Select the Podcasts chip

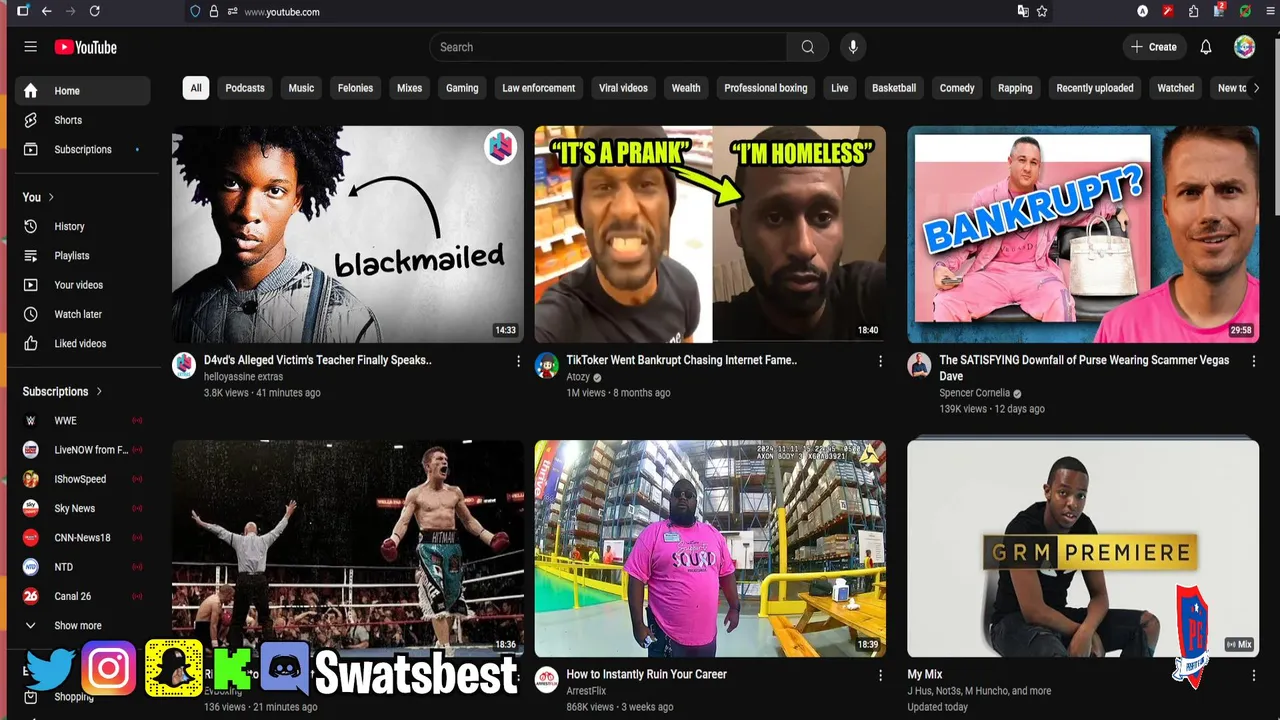245,88
